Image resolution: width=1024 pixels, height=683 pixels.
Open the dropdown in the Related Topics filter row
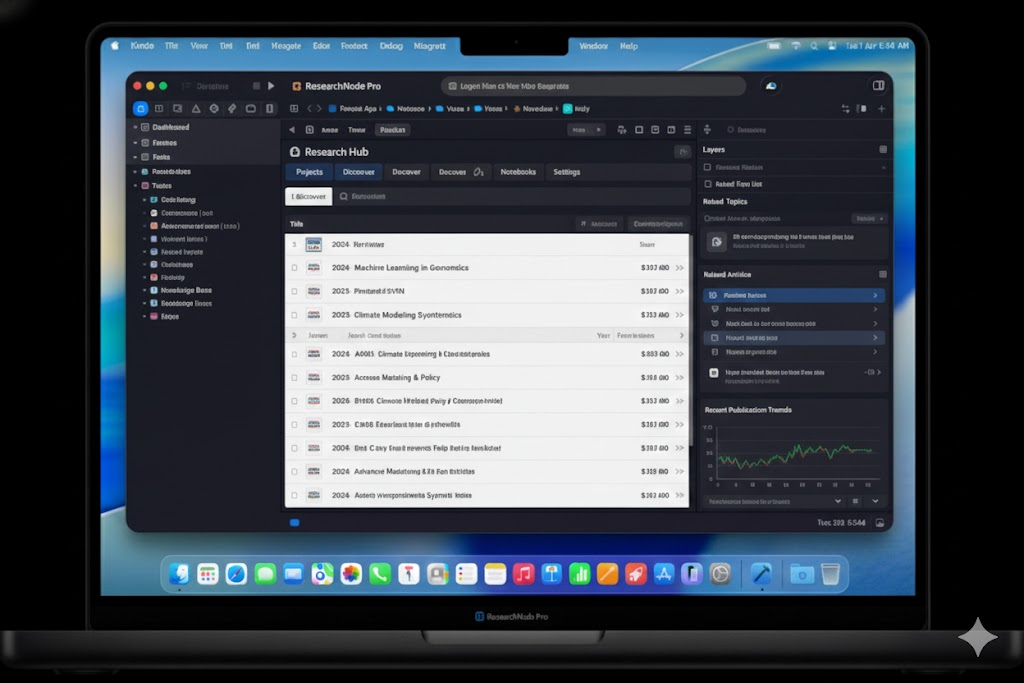coord(869,219)
